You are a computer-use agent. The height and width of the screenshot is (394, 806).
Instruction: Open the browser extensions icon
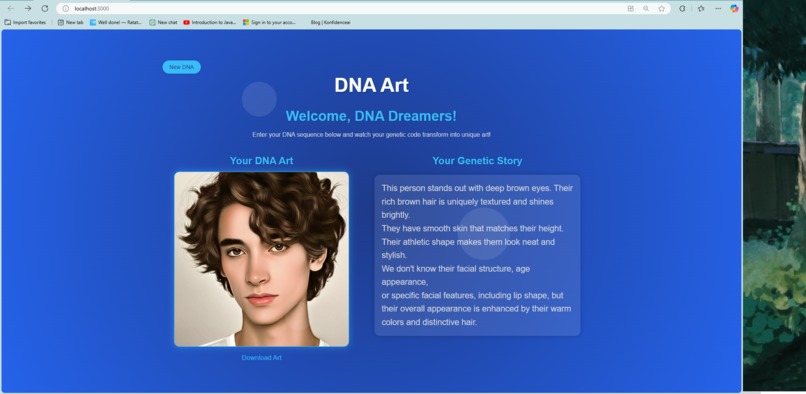(682, 9)
